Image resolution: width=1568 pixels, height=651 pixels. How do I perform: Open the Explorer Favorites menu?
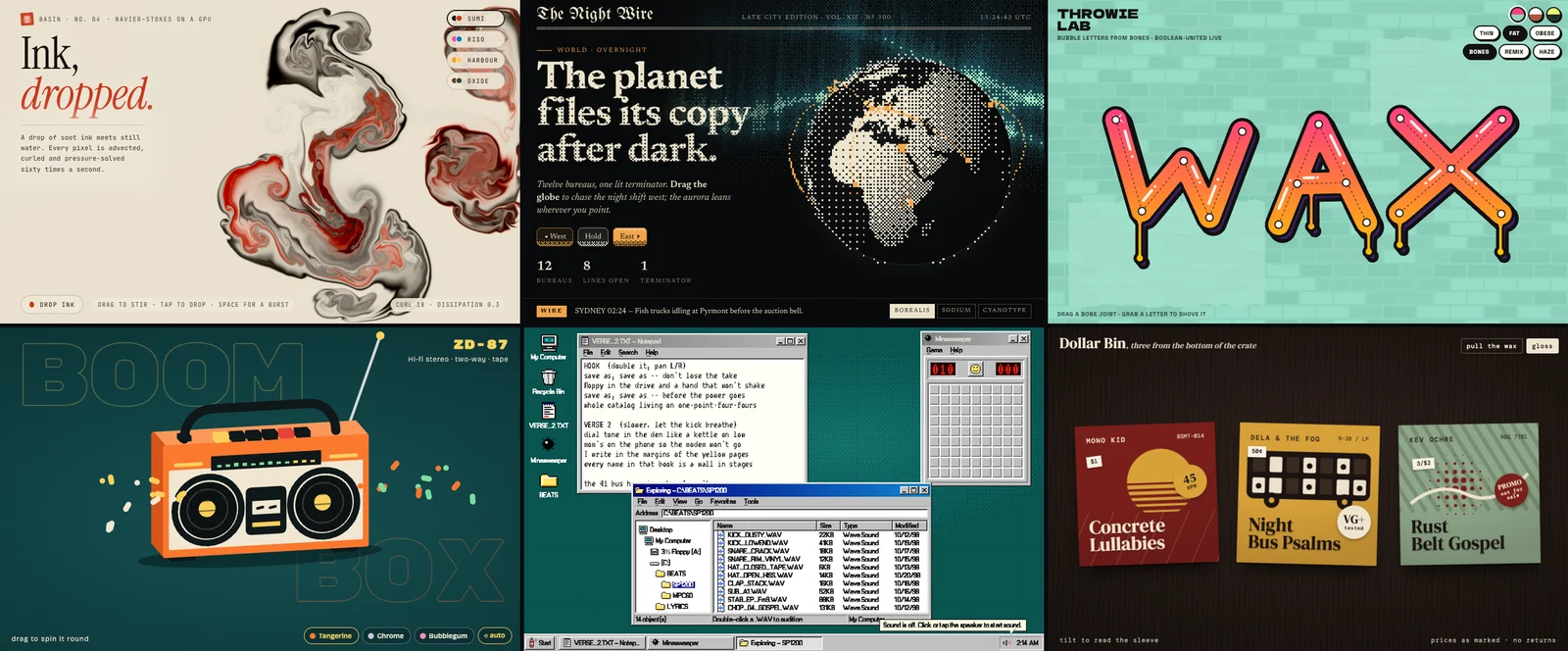point(723,501)
